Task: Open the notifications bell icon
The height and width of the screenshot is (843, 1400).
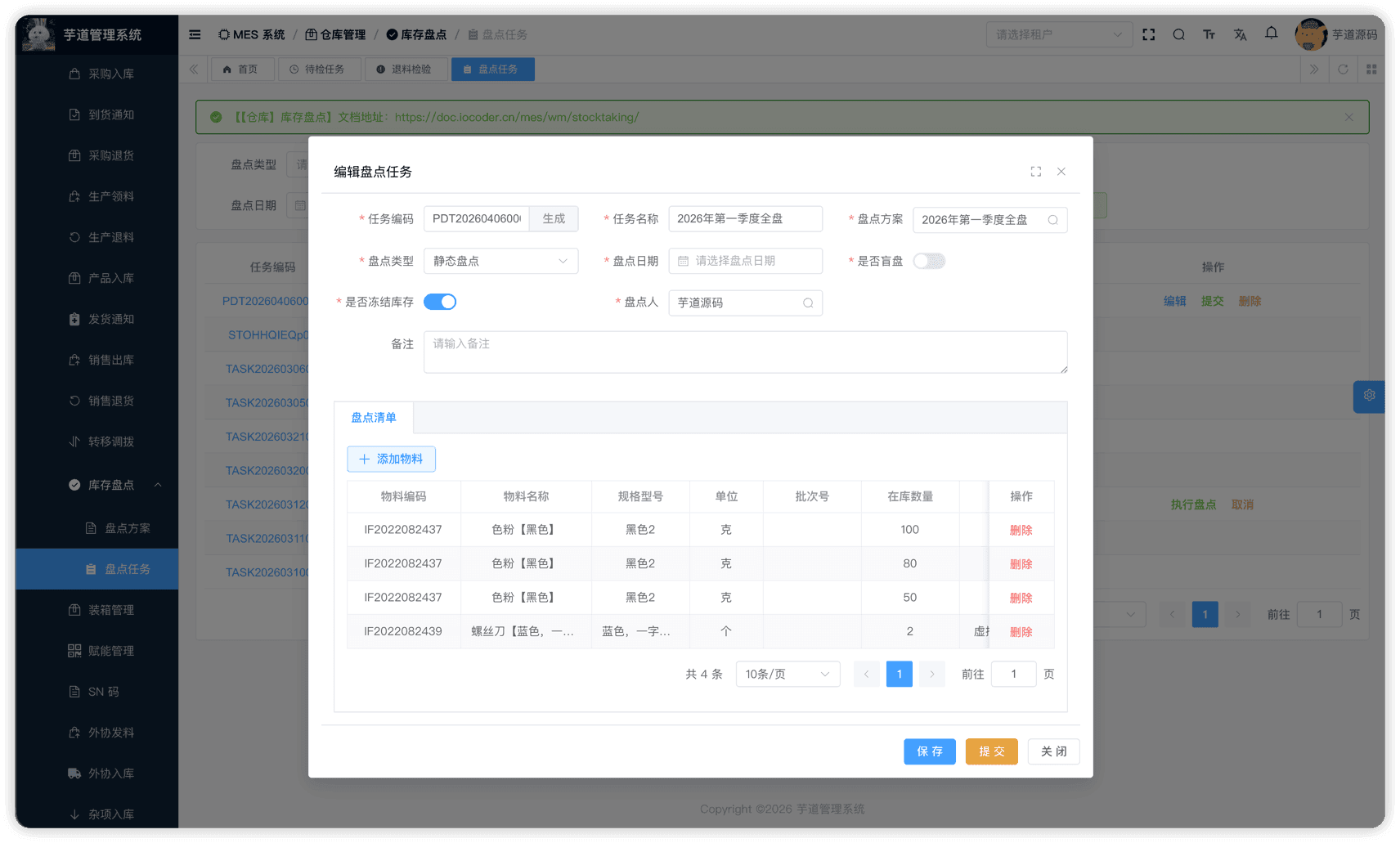Action: point(1271,34)
